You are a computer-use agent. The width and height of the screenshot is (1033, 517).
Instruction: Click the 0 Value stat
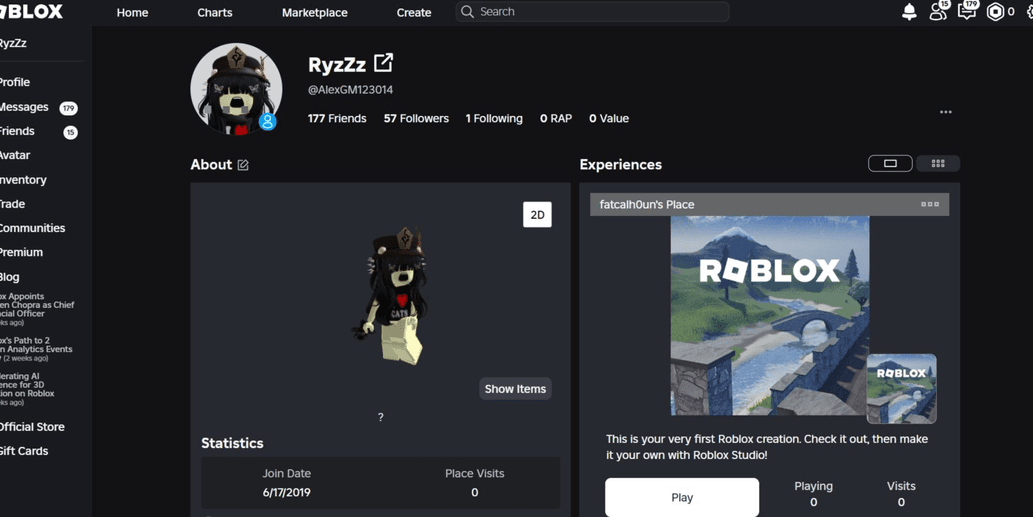609,119
